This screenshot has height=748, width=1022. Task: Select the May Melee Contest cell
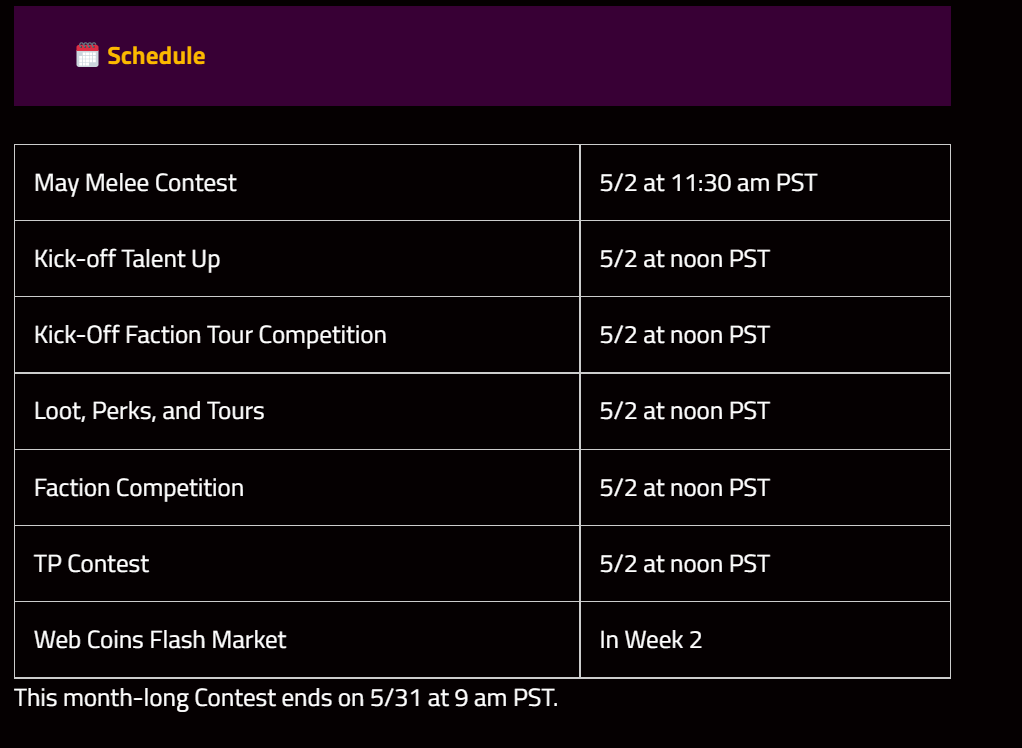tap(297, 183)
